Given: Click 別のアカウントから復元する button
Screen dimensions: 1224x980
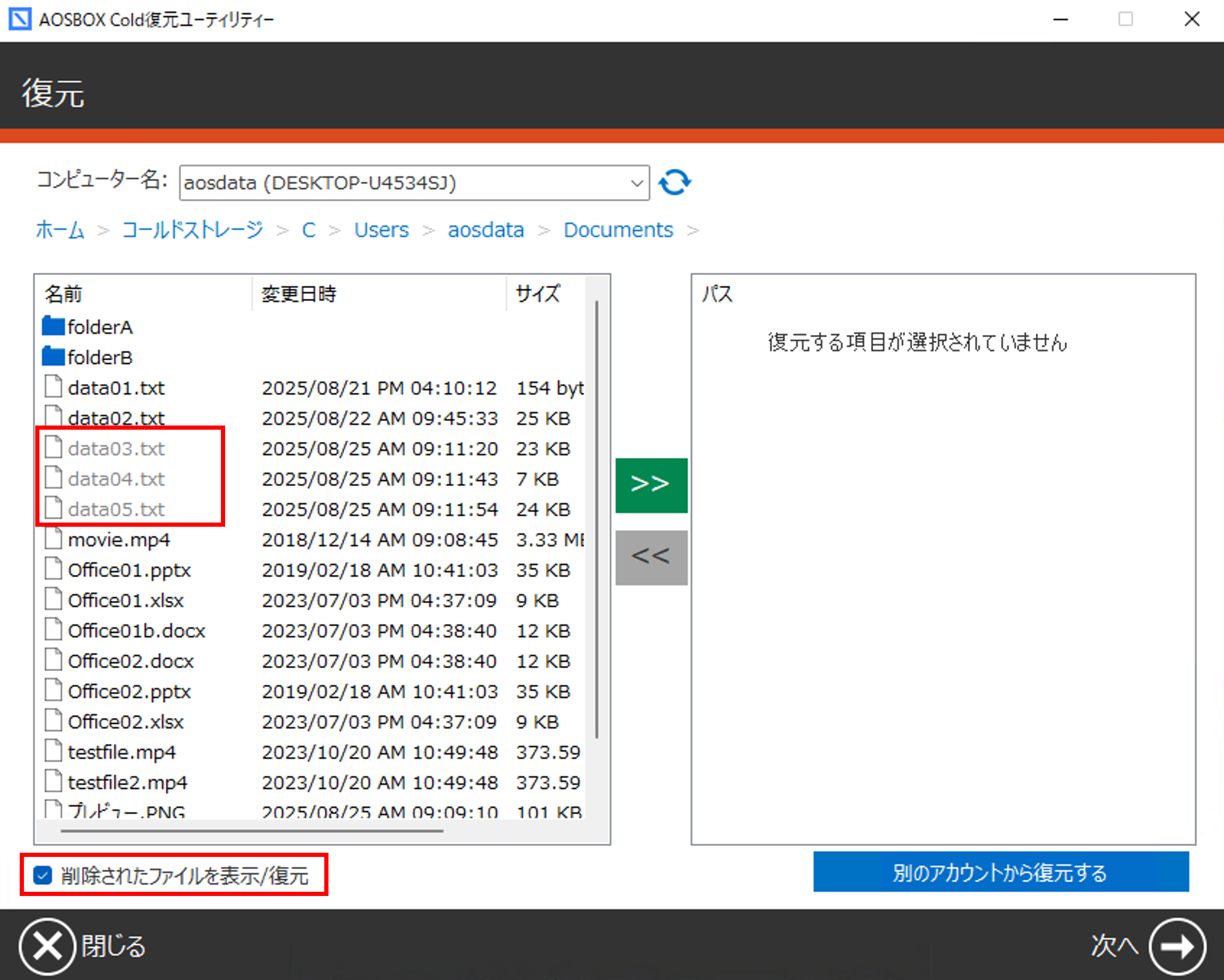Looking at the screenshot, I should [1000, 872].
